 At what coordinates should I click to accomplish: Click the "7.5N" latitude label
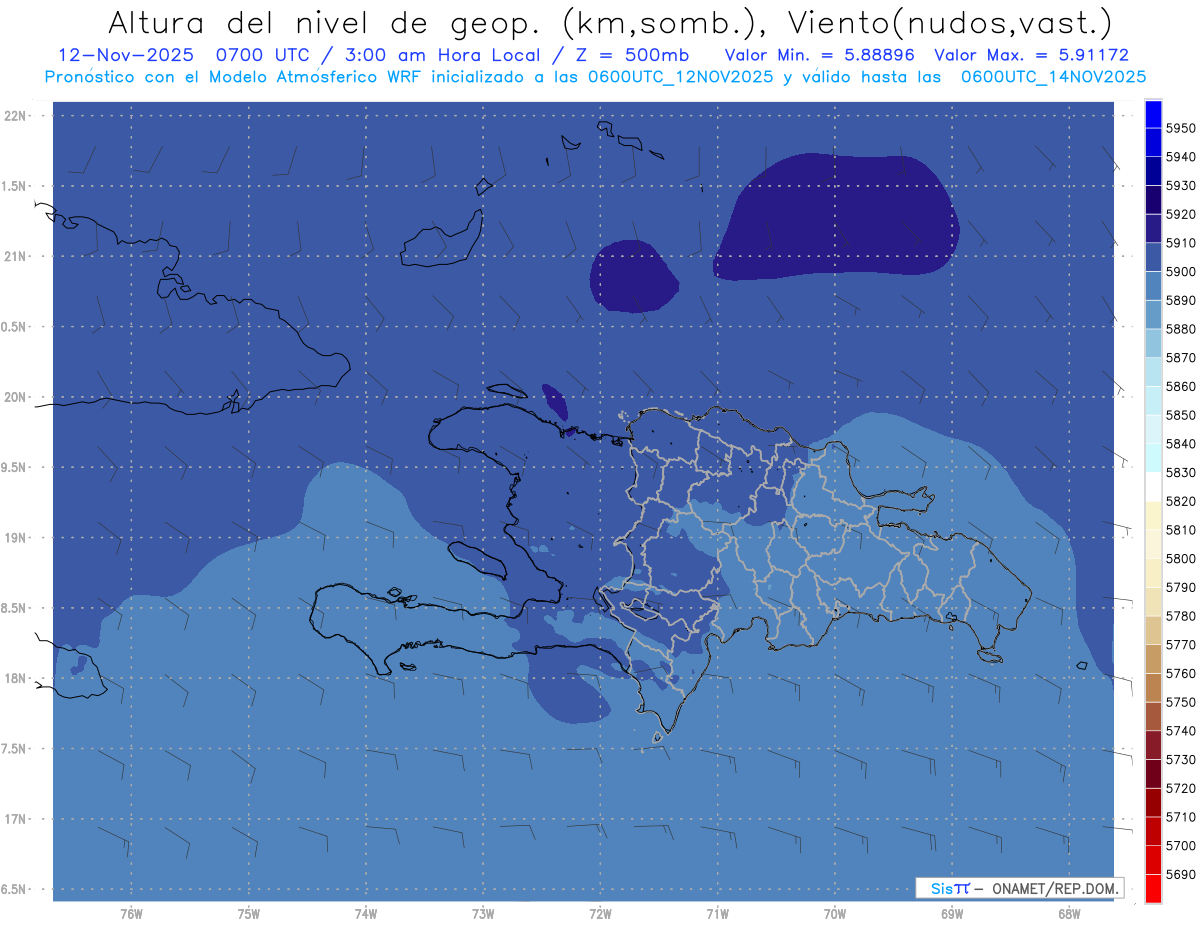(15, 749)
